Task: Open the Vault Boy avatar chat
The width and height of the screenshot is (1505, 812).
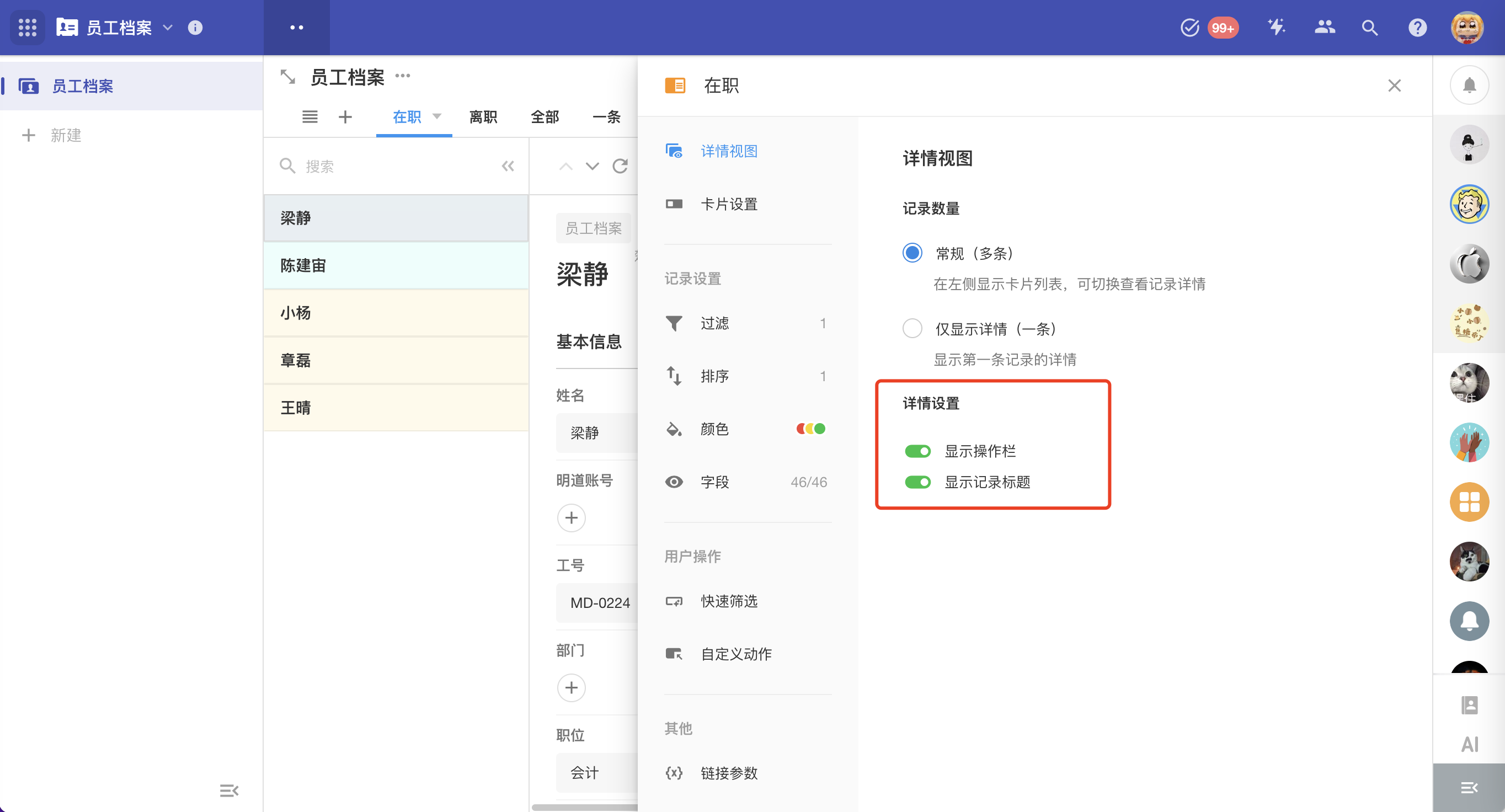Action: 1469,204
